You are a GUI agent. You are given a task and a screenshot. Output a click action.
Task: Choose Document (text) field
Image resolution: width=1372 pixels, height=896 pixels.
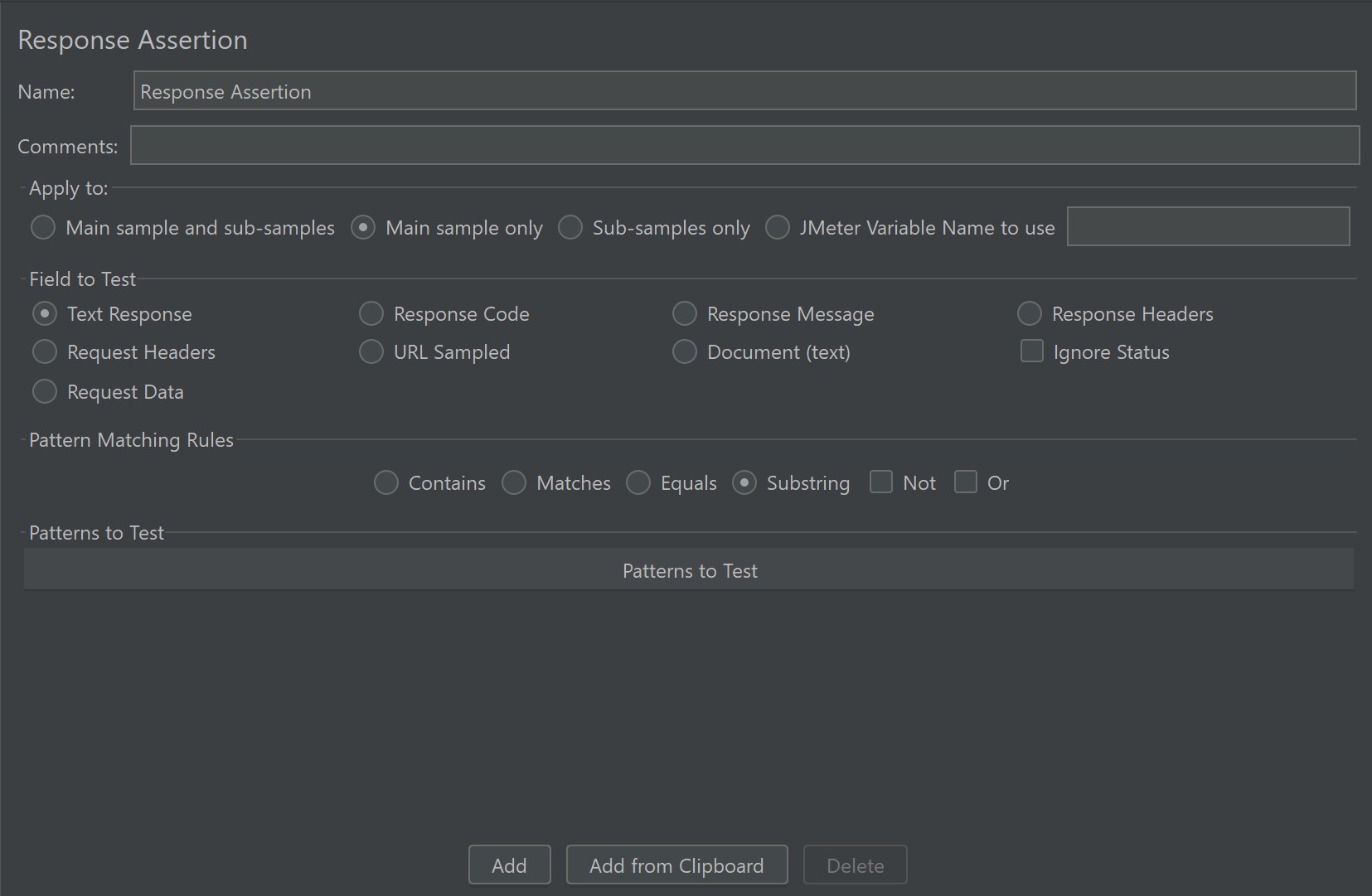point(685,351)
